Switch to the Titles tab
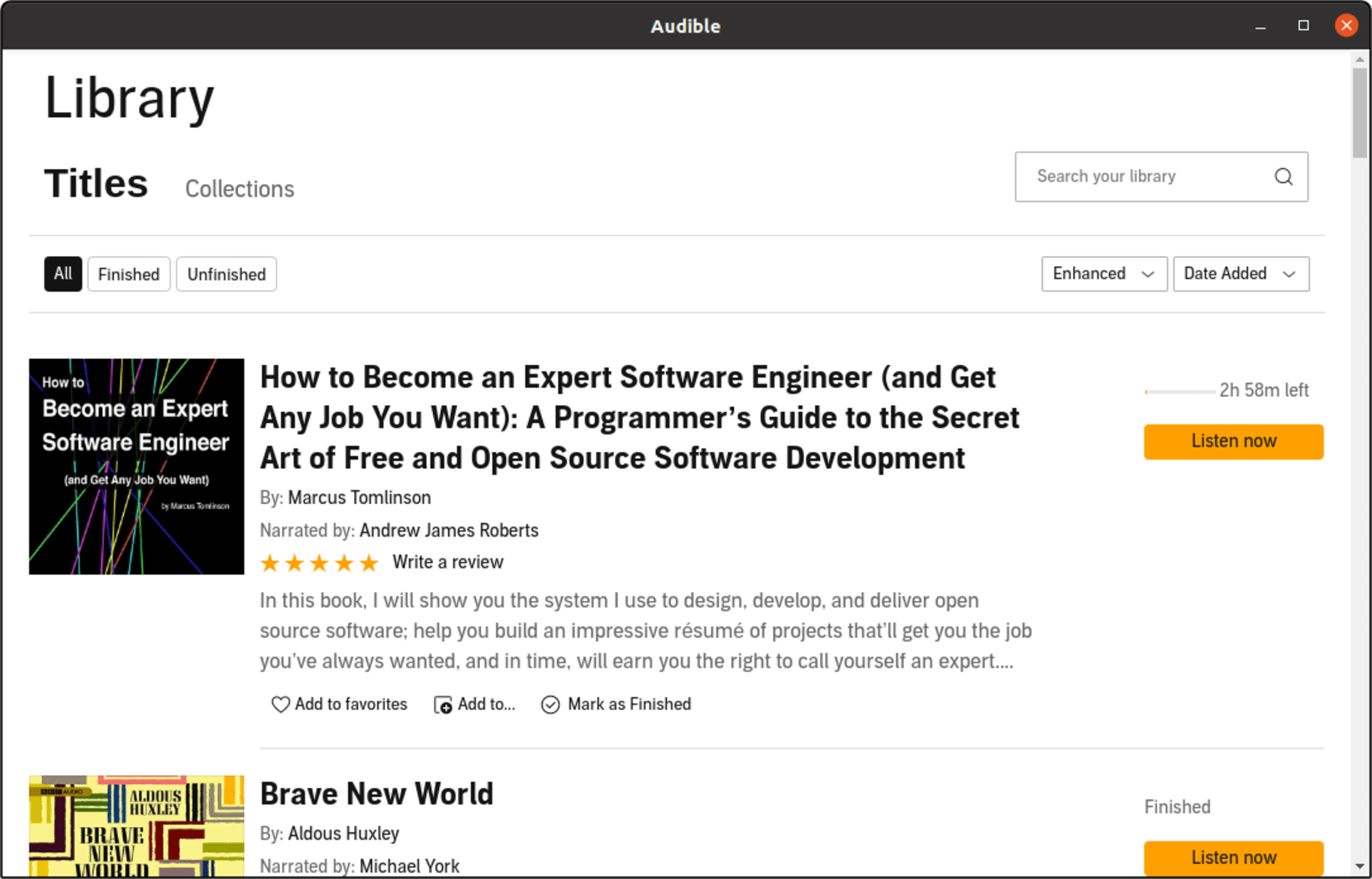Viewport: 1372px width, 879px height. click(96, 183)
